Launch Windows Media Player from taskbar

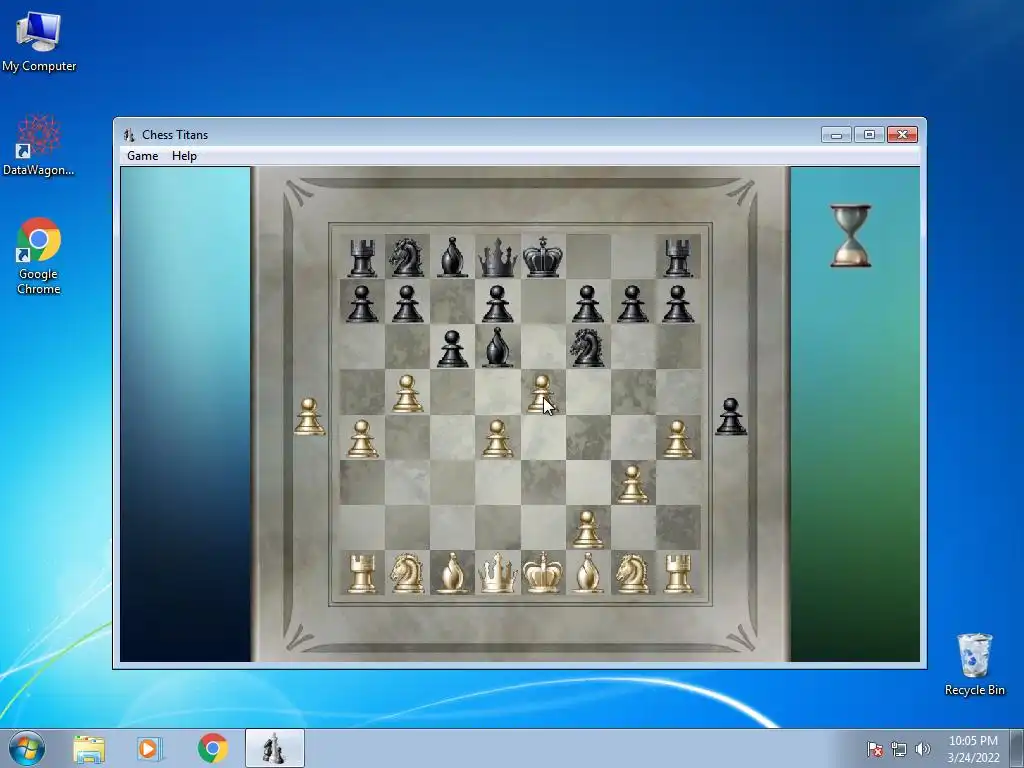click(150, 748)
